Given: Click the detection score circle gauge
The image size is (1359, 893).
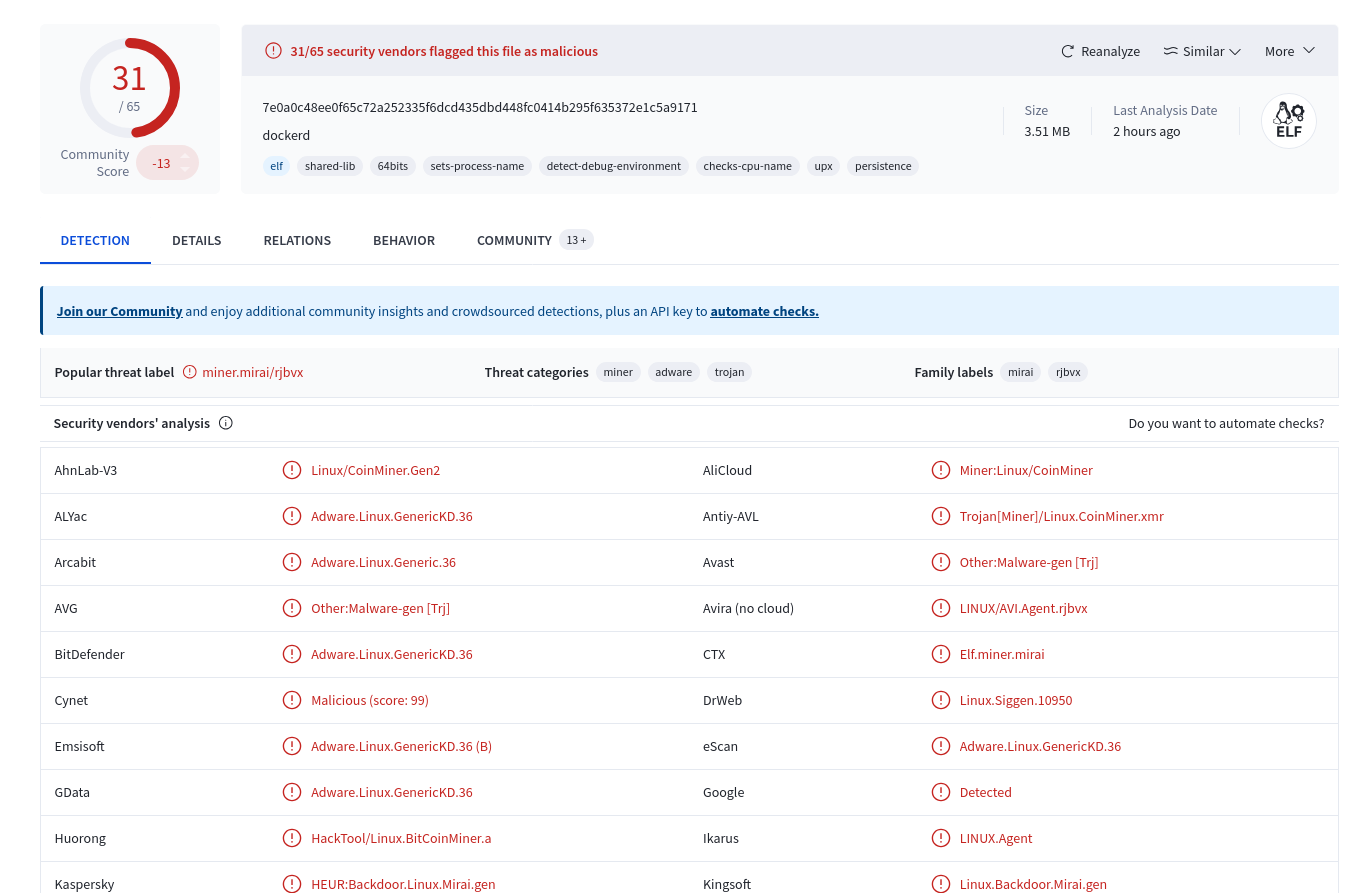Looking at the screenshot, I should click(130, 88).
